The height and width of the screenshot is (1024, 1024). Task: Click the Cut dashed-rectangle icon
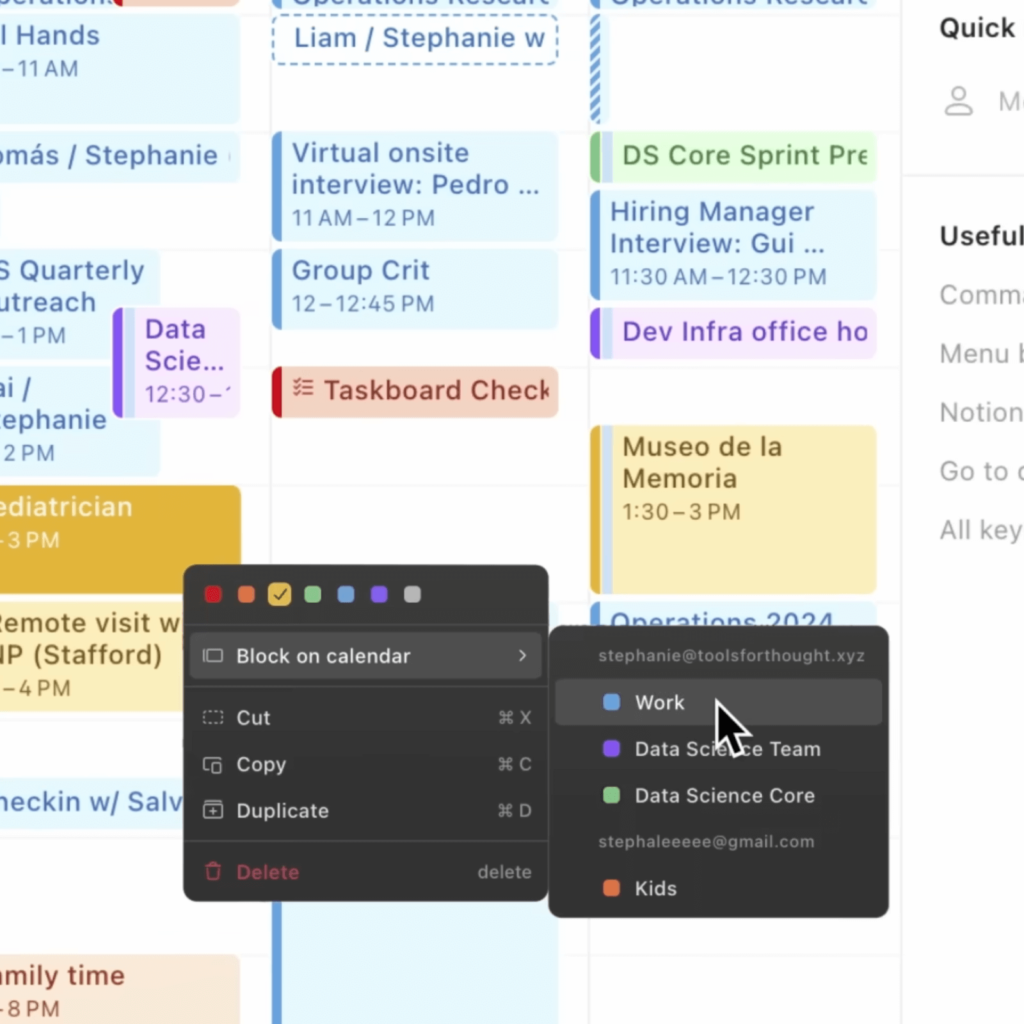click(213, 718)
